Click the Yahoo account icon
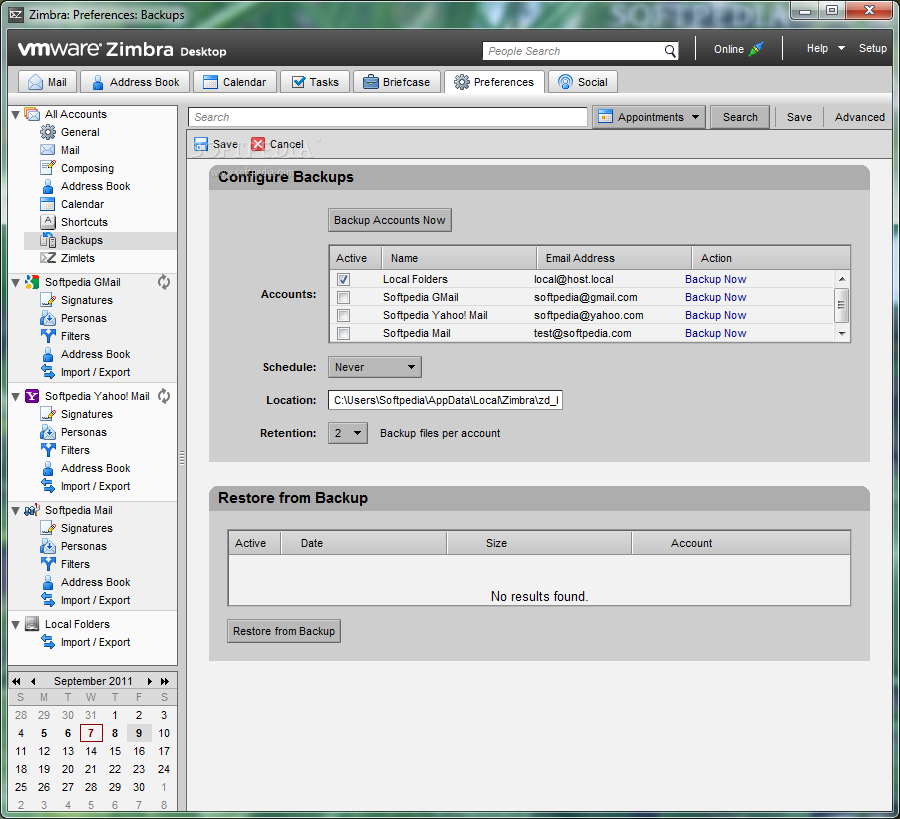 point(32,396)
